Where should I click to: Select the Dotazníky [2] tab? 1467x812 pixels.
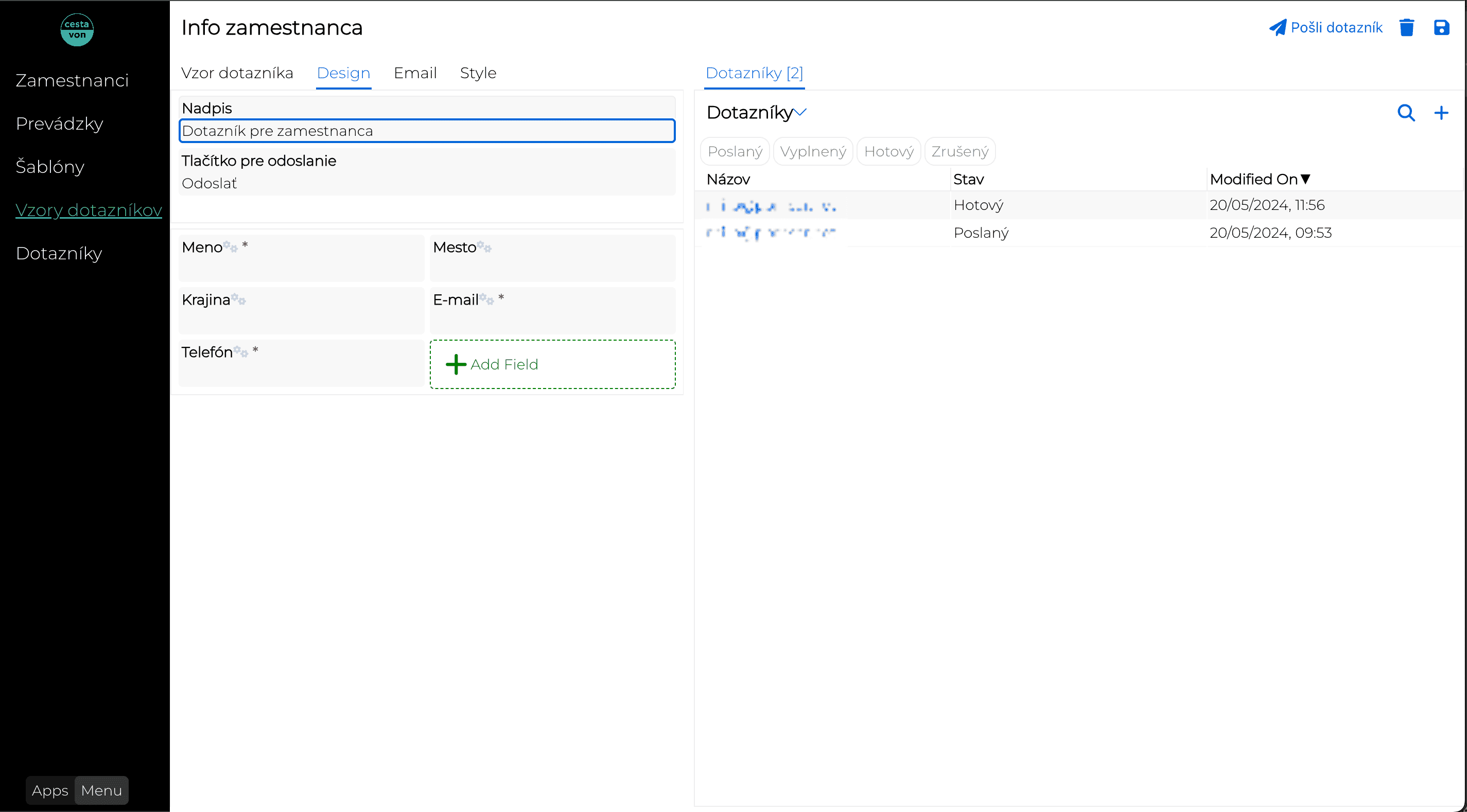click(754, 73)
